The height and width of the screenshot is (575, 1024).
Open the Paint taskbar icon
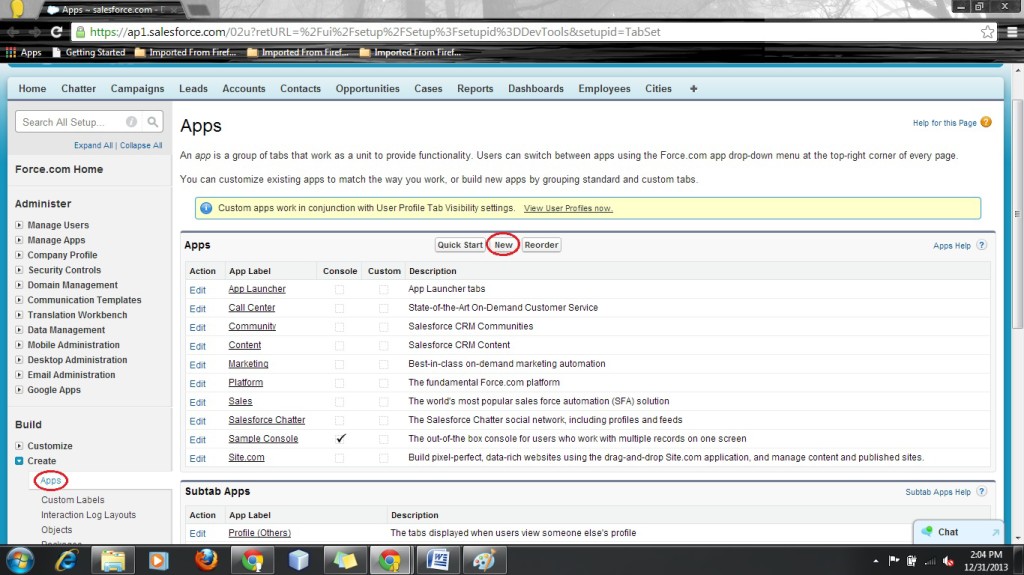(484, 560)
